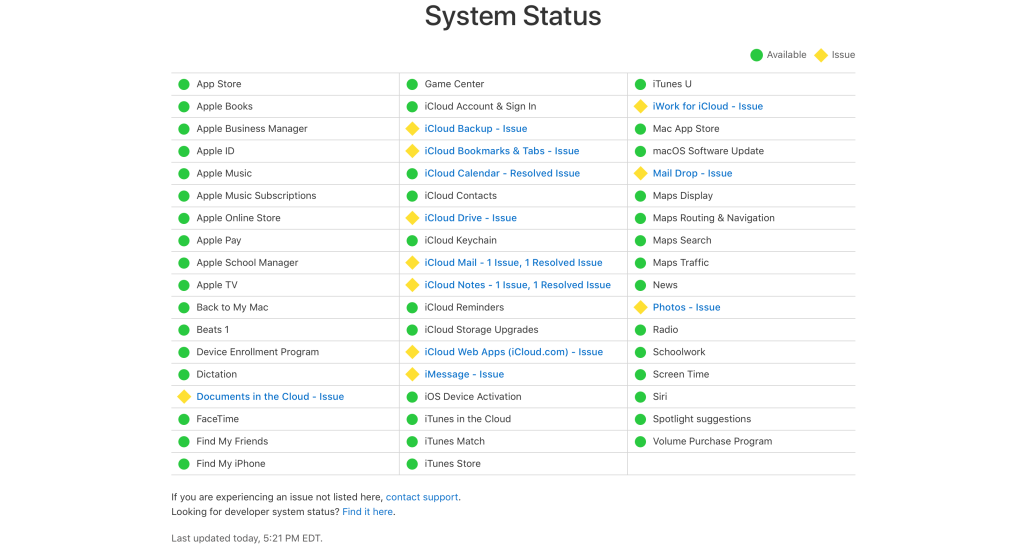Click green status dot beside FaceTime
The height and width of the screenshot is (552, 1024).
coord(184,419)
